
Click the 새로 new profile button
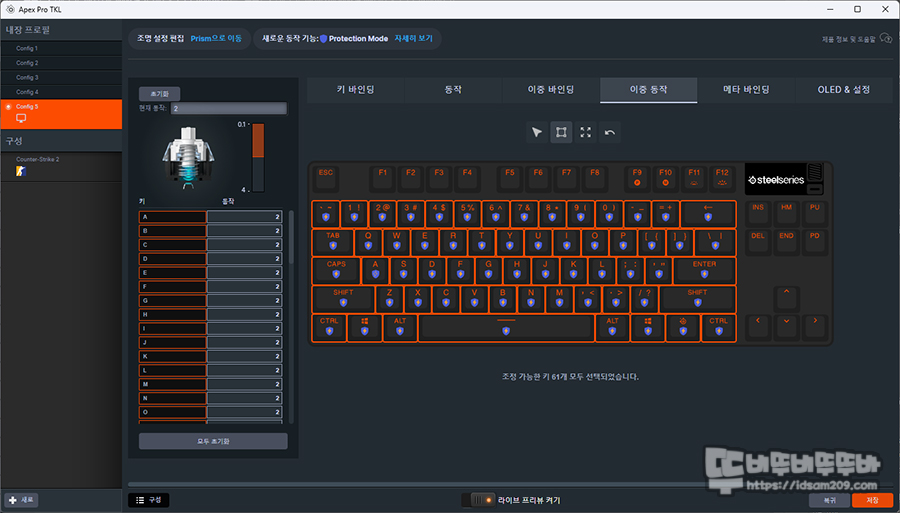21,500
